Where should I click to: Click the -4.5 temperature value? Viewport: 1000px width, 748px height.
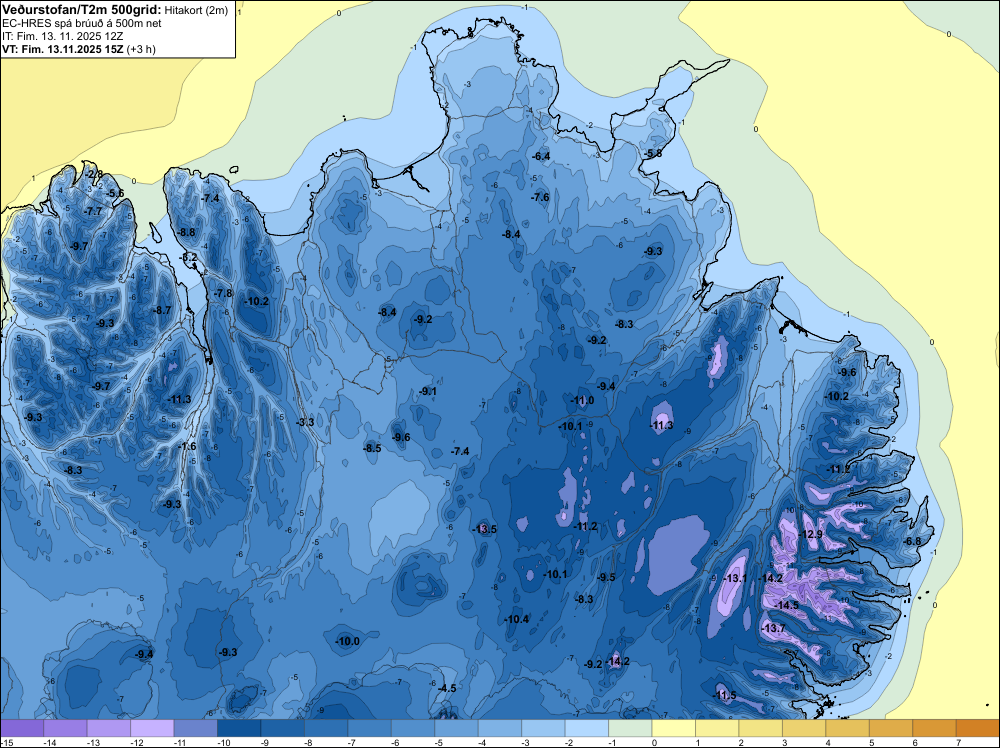[447, 688]
